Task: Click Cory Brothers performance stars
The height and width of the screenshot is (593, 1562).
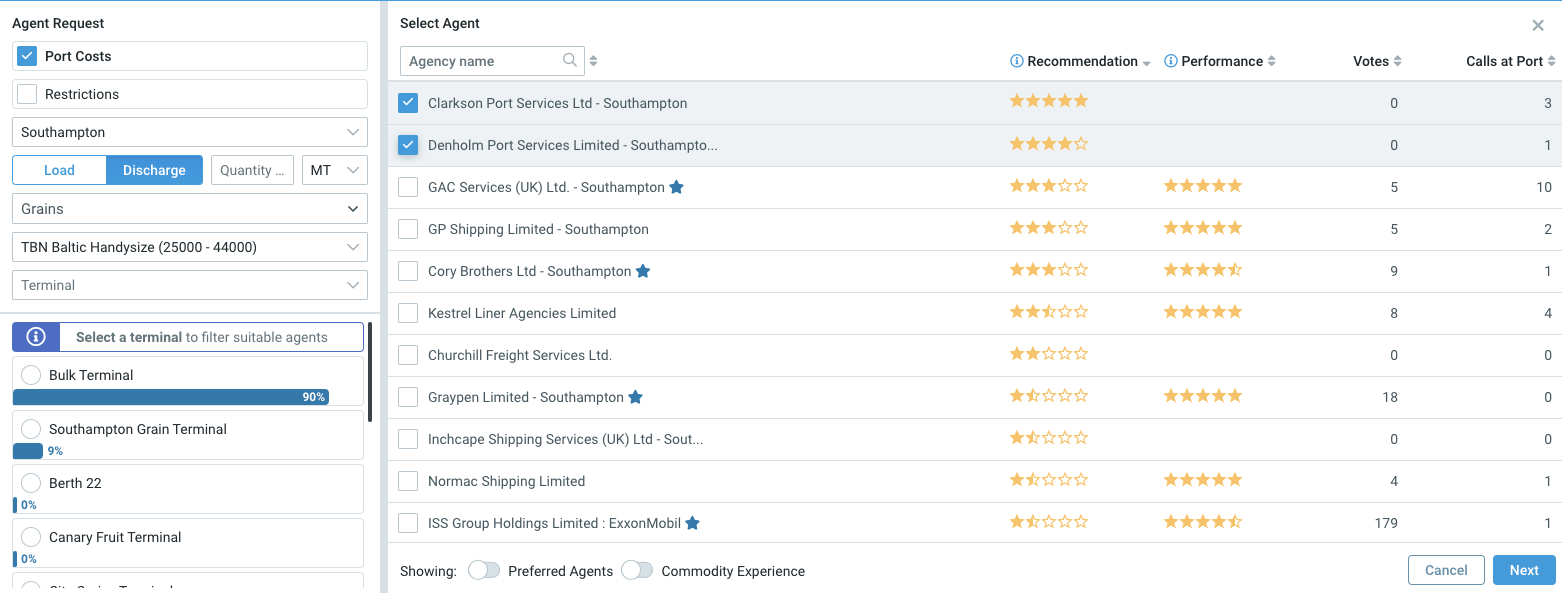Action: (1203, 269)
